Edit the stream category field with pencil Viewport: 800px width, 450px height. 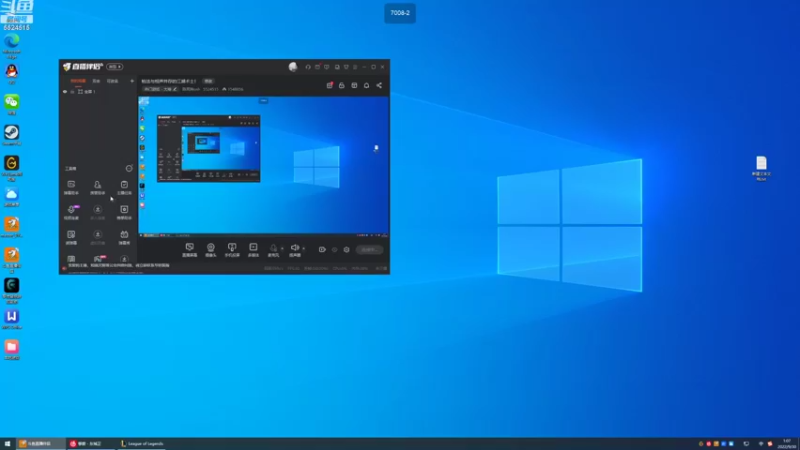[x=160, y=89]
